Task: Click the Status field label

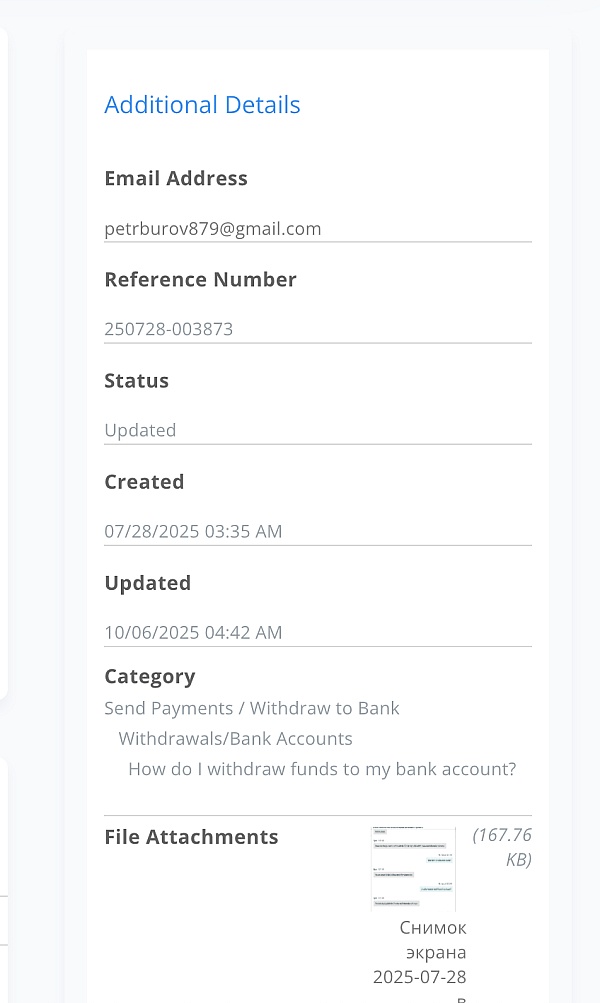Action: [x=136, y=380]
